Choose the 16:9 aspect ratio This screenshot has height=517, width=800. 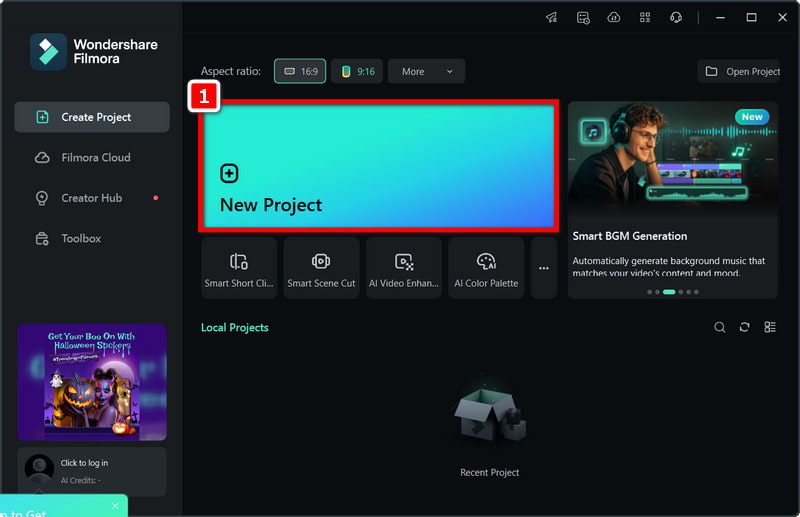[x=300, y=71]
